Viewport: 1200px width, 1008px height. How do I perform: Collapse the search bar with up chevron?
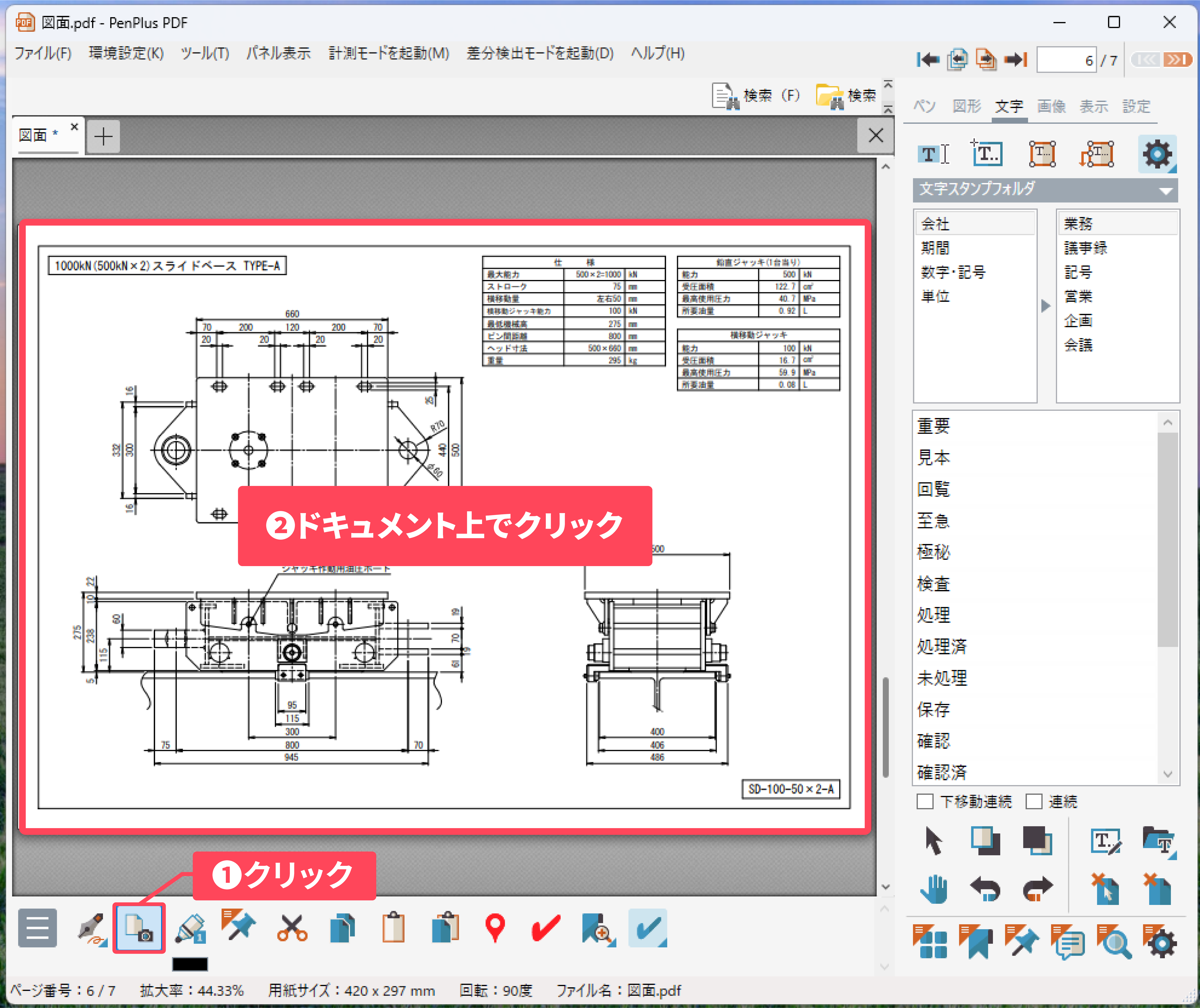(888, 85)
